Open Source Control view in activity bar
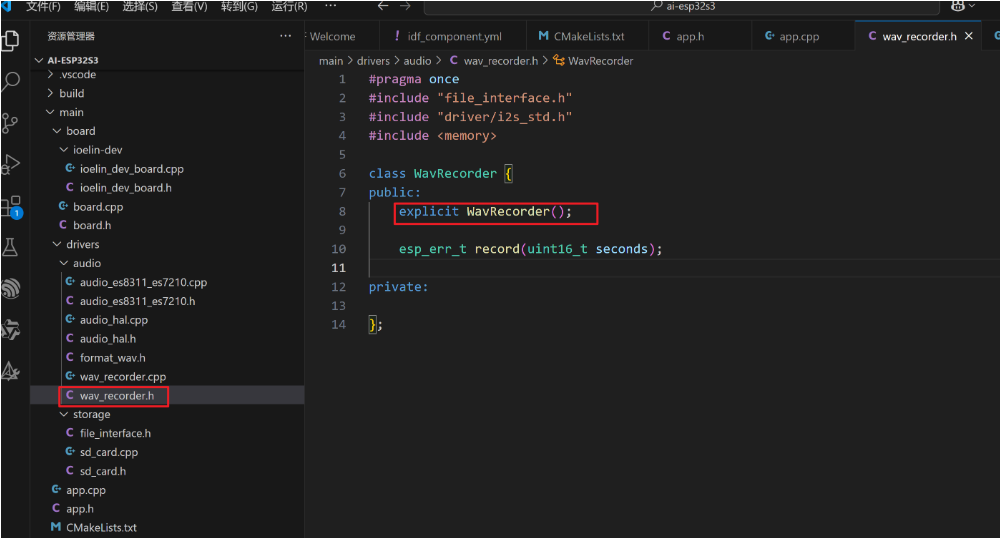 [x=11, y=123]
